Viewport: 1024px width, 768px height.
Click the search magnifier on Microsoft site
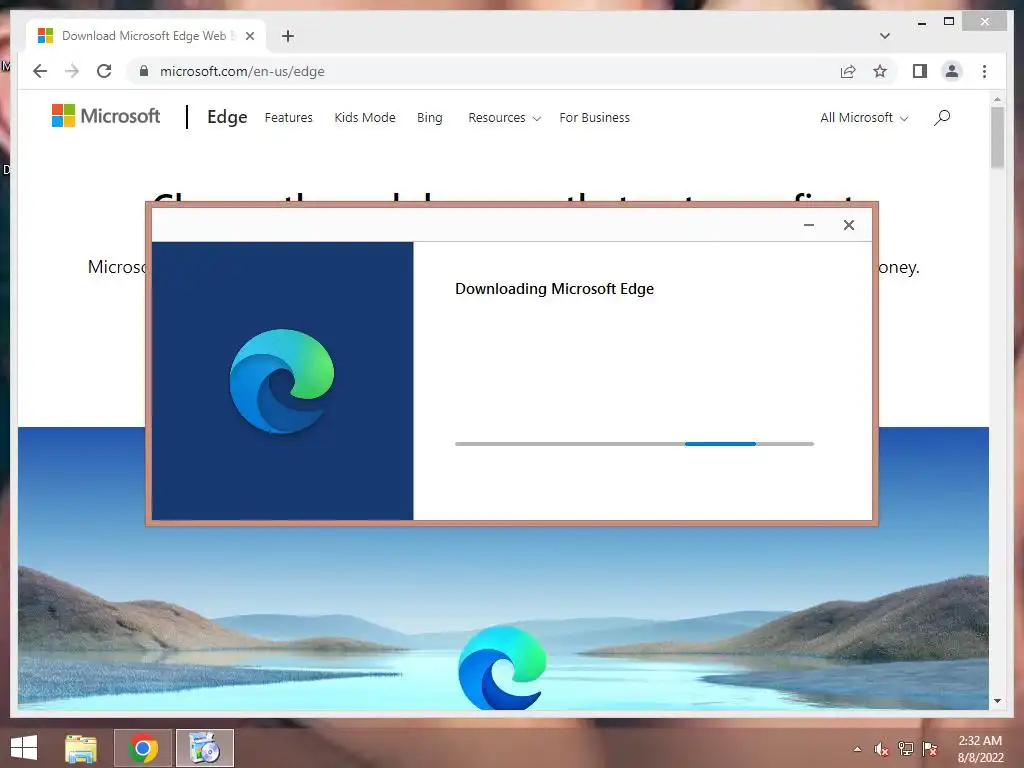click(x=942, y=118)
